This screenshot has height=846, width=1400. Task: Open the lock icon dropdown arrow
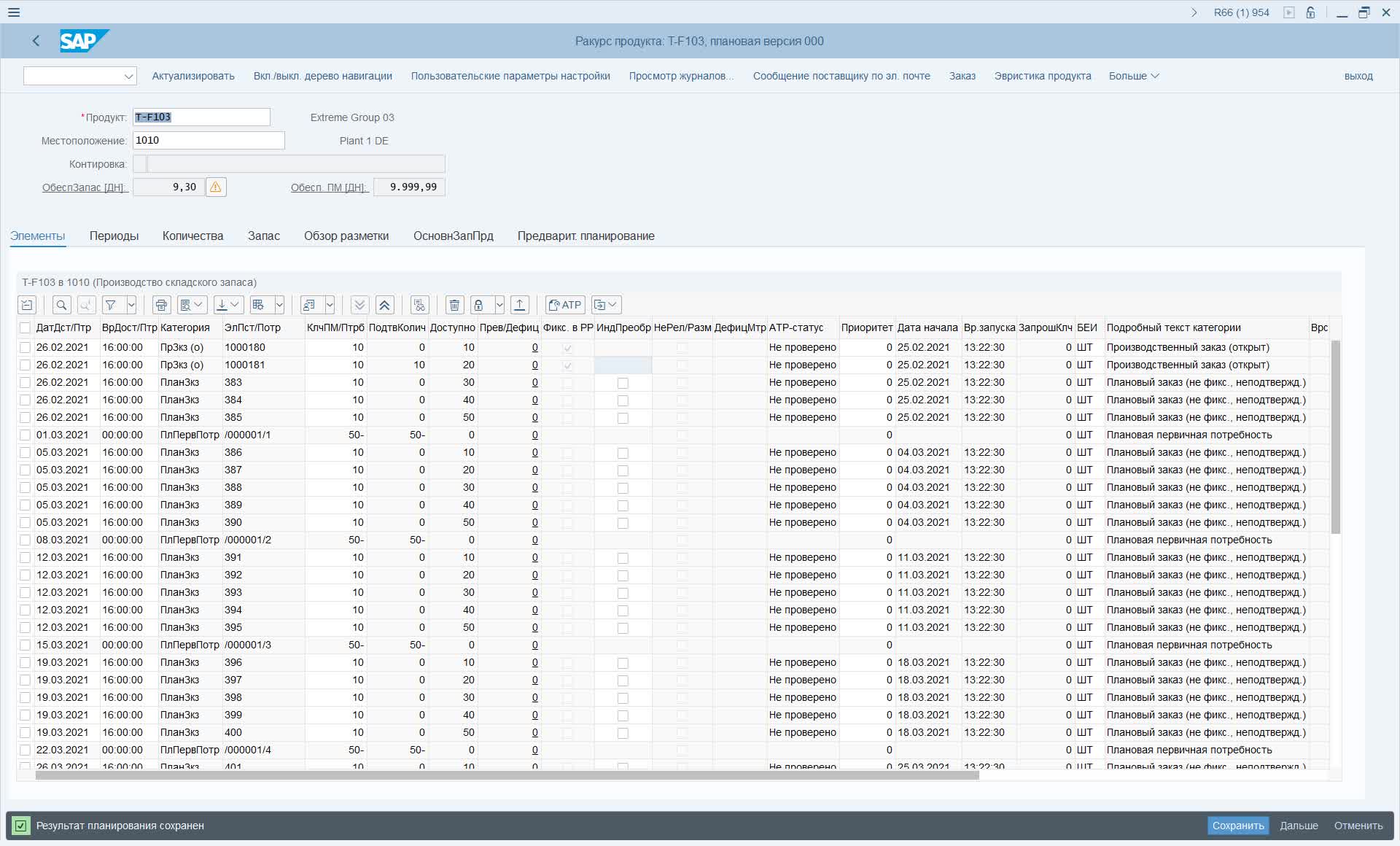pyautogui.click(x=499, y=305)
